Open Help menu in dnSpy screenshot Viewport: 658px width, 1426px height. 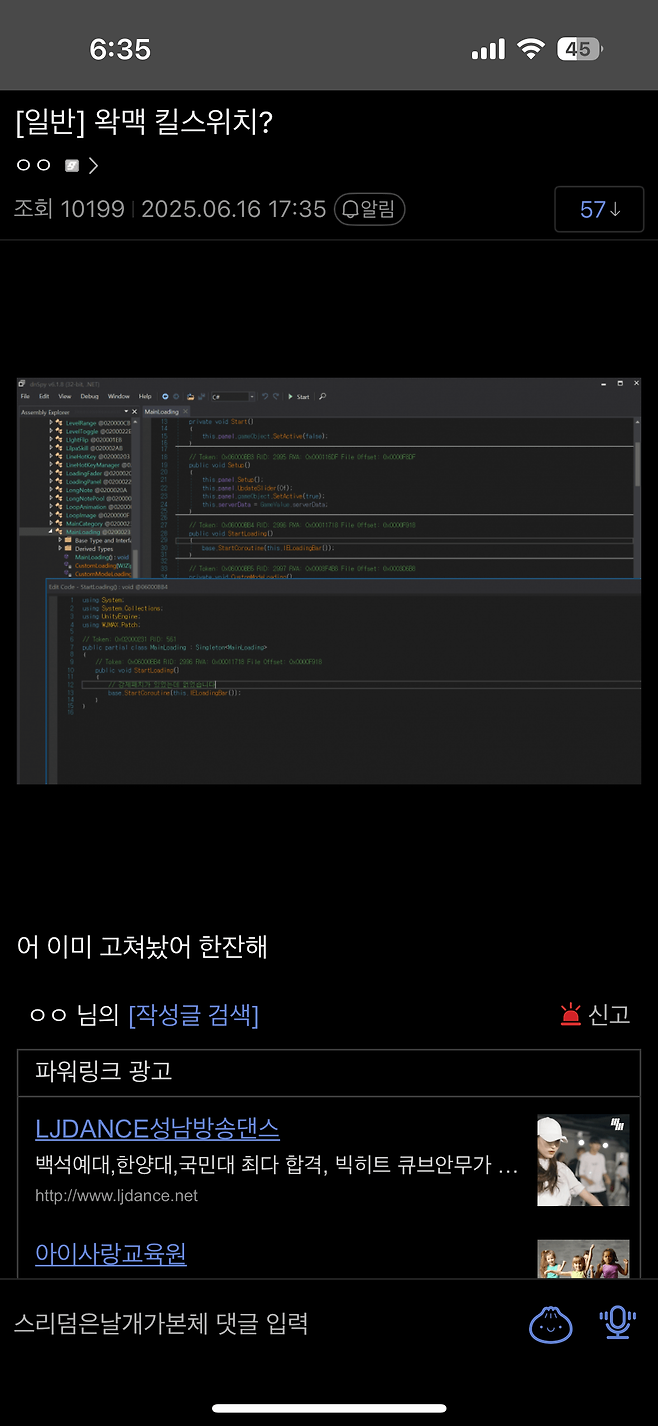[x=145, y=396]
